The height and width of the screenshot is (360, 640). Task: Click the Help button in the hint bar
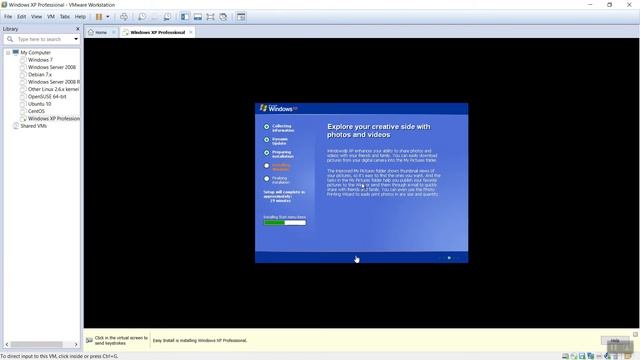(615, 340)
